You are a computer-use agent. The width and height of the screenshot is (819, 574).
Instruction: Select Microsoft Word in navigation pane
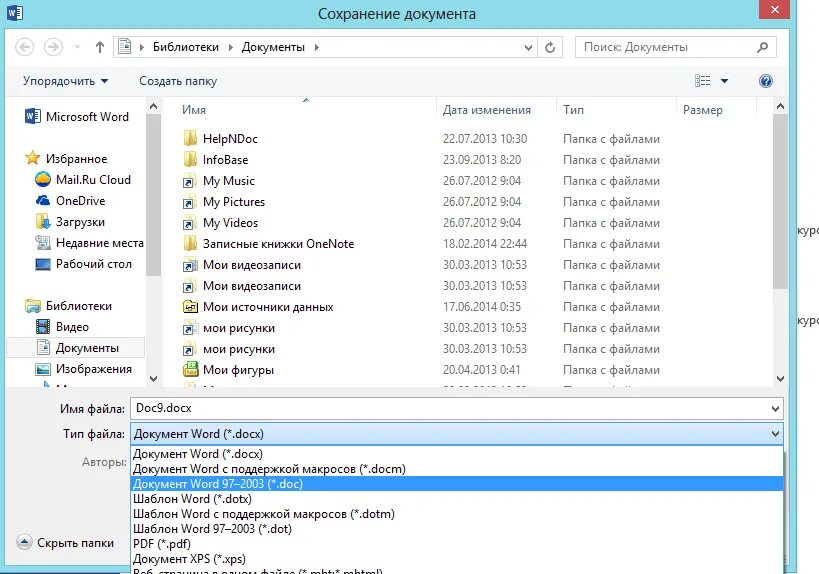(77, 116)
